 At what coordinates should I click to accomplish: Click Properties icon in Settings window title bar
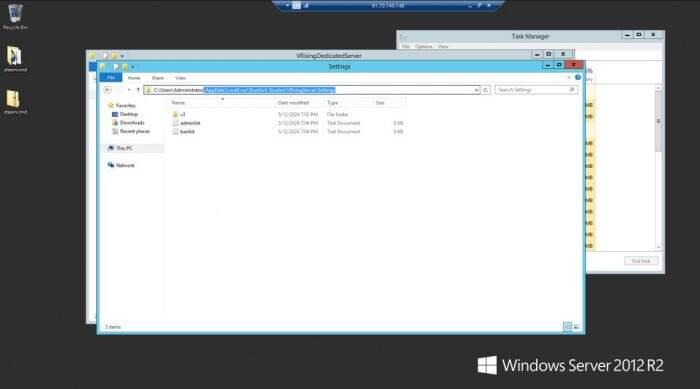tap(116, 67)
